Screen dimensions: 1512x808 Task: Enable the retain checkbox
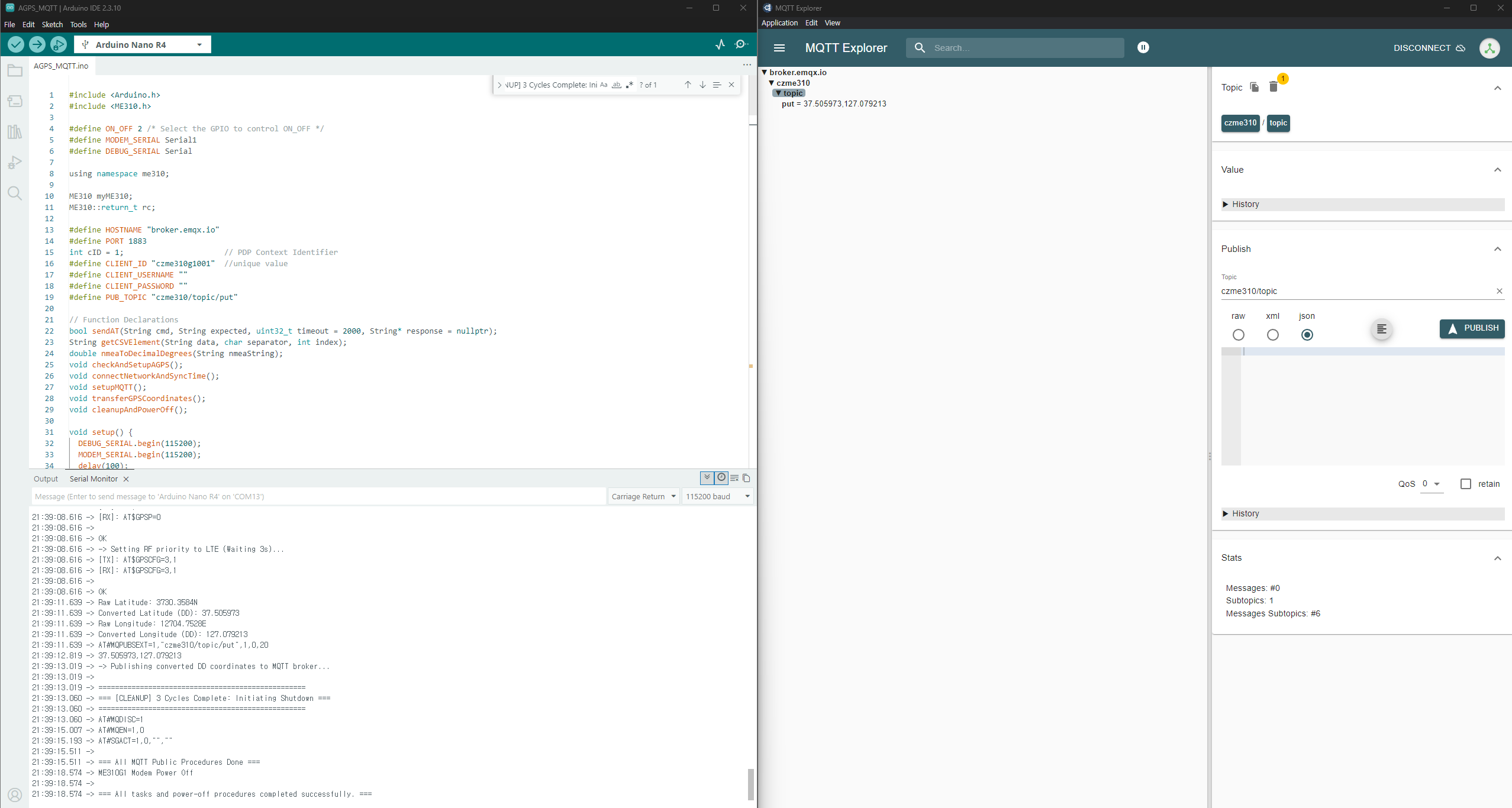1465,484
